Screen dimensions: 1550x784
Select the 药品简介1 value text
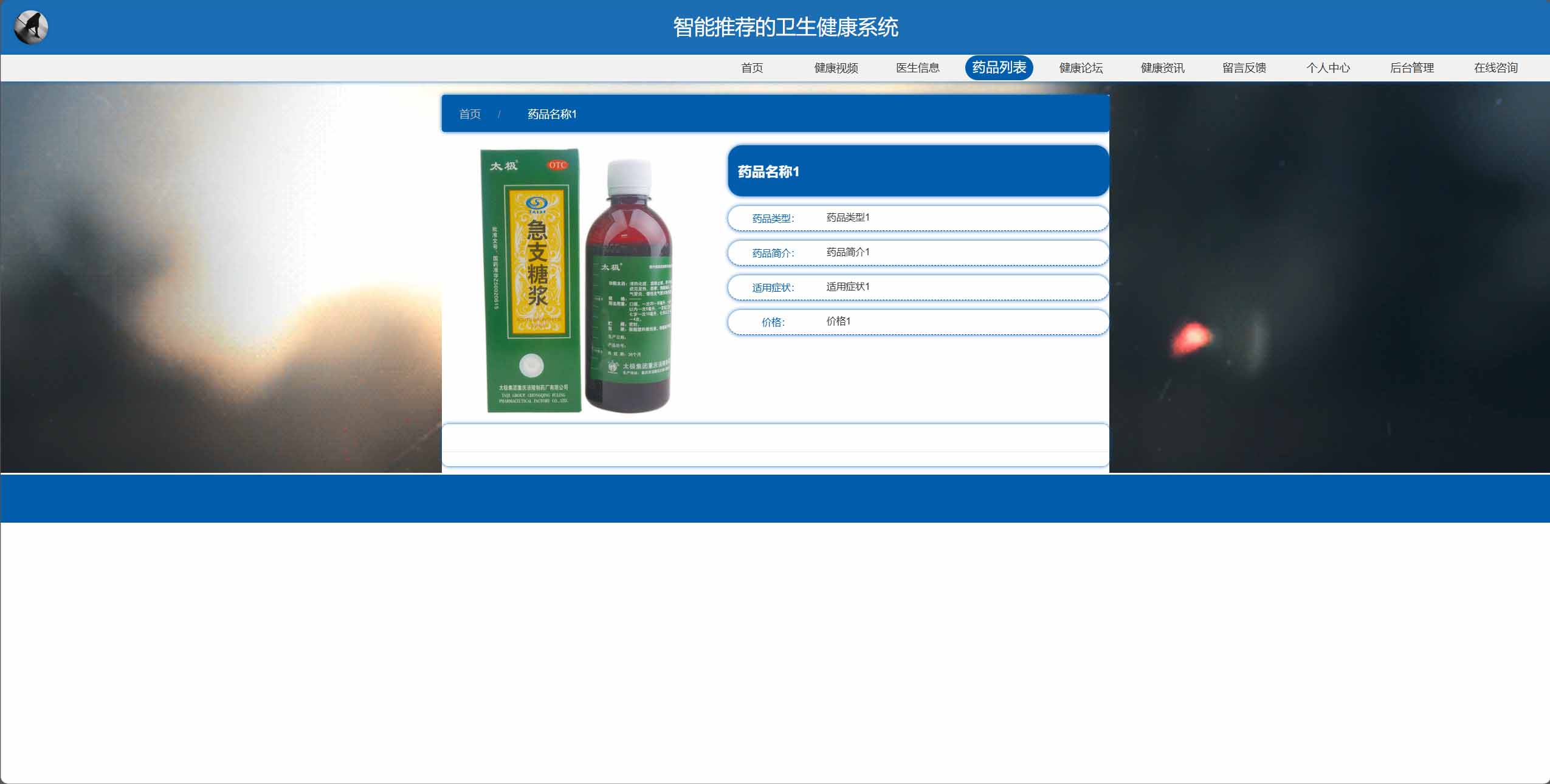coord(848,252)
